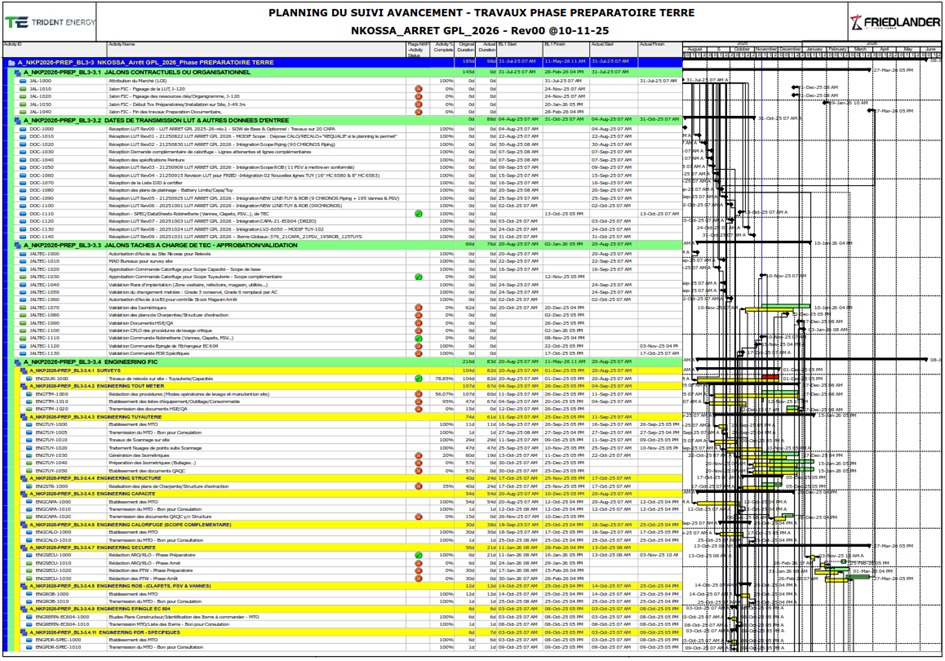Click the green check flag on row JALTEC-1030
This screenshot has height=661, width=945.
(x=418, y=277)
